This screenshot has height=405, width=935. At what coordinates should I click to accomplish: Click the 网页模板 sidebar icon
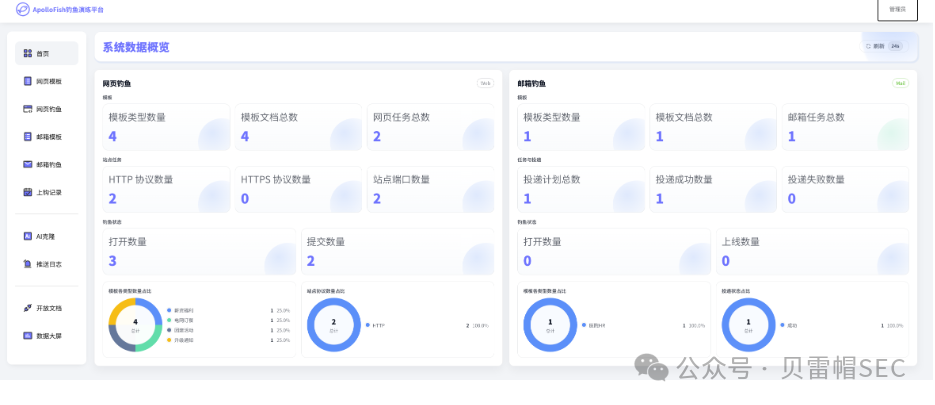27,81
